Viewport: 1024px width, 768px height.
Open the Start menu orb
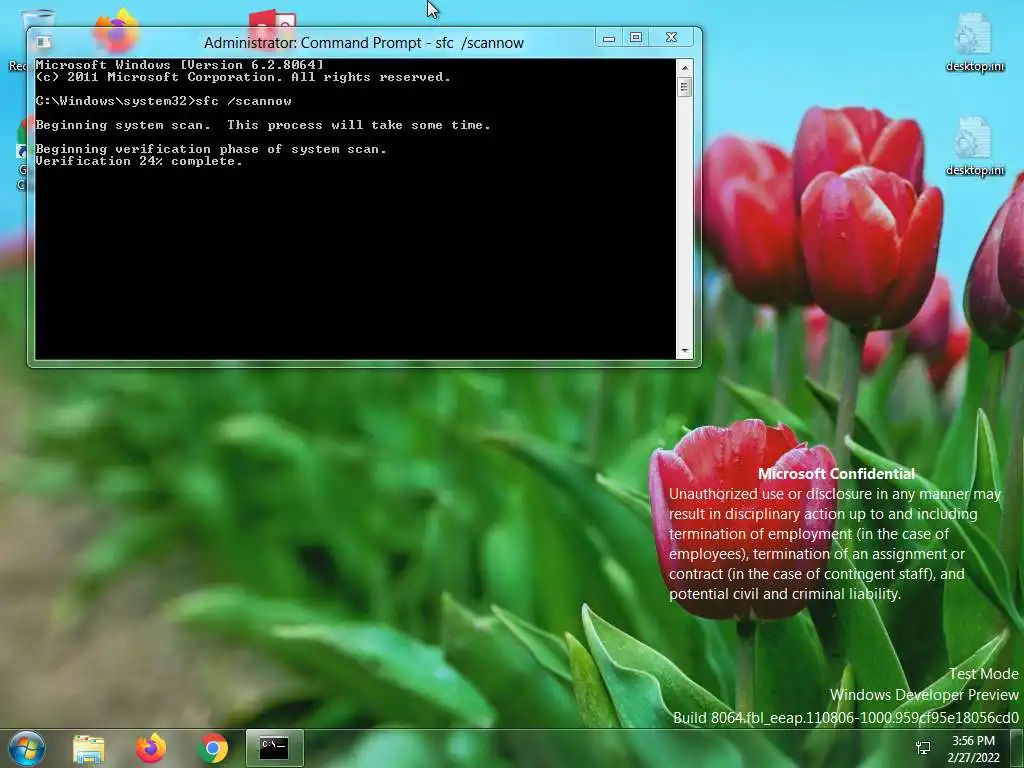pyautogui.click(x=27, y=748)
